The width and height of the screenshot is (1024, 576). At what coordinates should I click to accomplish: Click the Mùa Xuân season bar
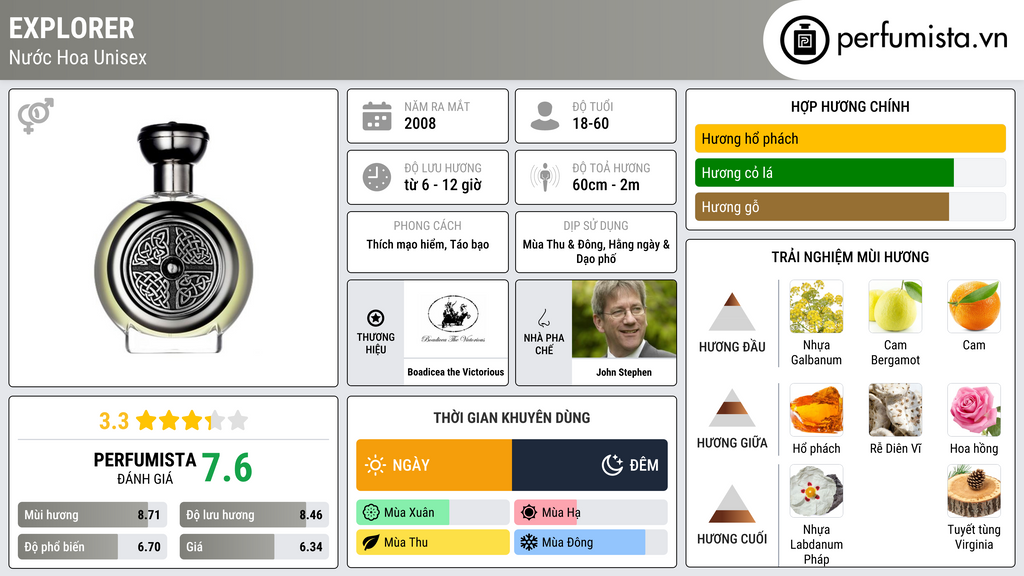coord(433,513)
